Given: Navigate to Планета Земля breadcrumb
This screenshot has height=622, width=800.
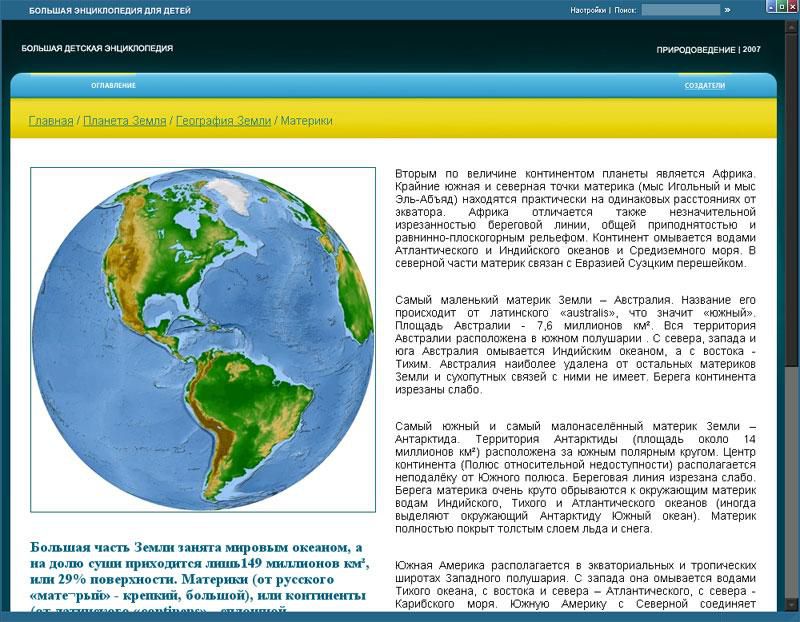Looking at the screenshot, I should (x=124, y=121).
